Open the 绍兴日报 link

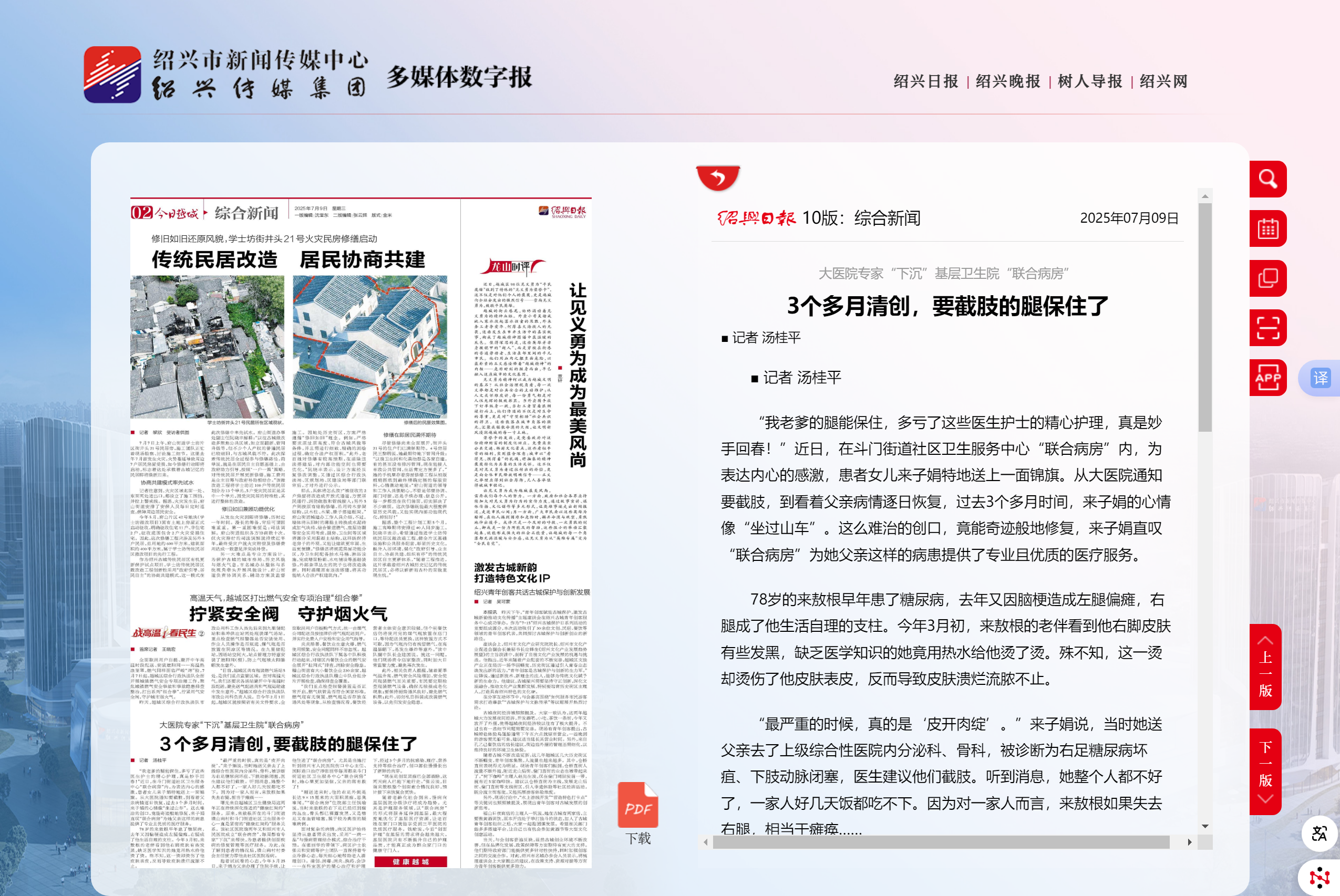925,81
